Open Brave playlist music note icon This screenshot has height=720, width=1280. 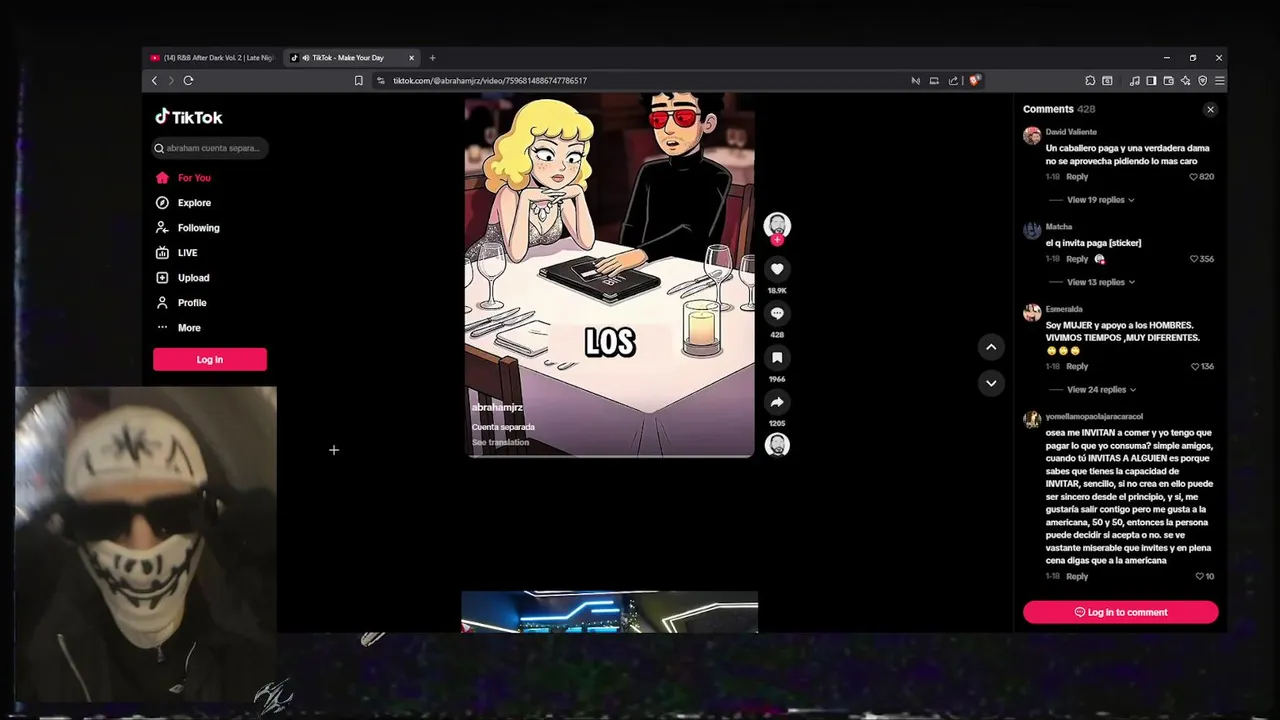[x=1135, y=81]
